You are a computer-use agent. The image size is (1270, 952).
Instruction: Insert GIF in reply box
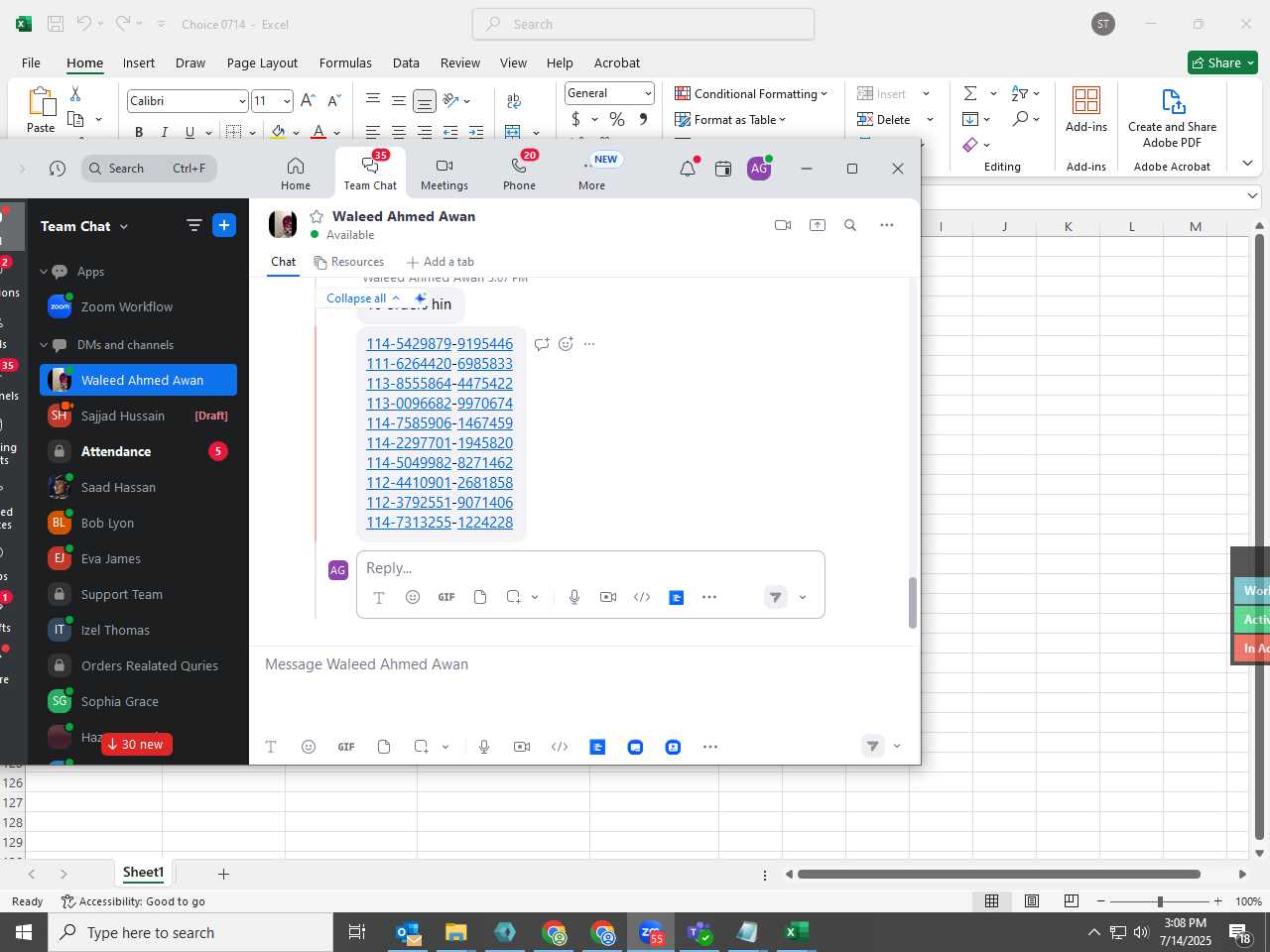coord(446,597)
